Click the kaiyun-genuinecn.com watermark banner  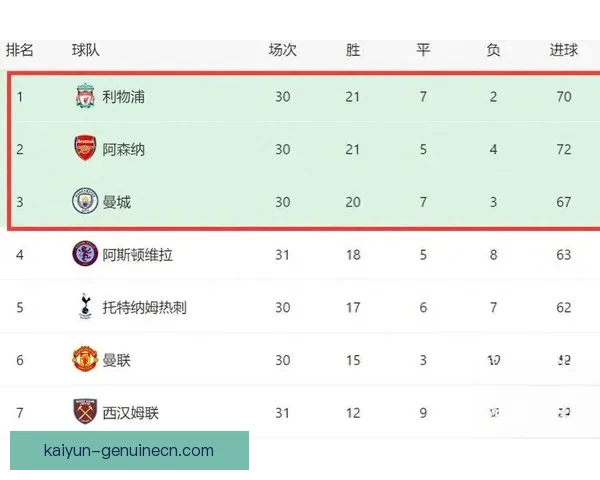tap(129, 451)
